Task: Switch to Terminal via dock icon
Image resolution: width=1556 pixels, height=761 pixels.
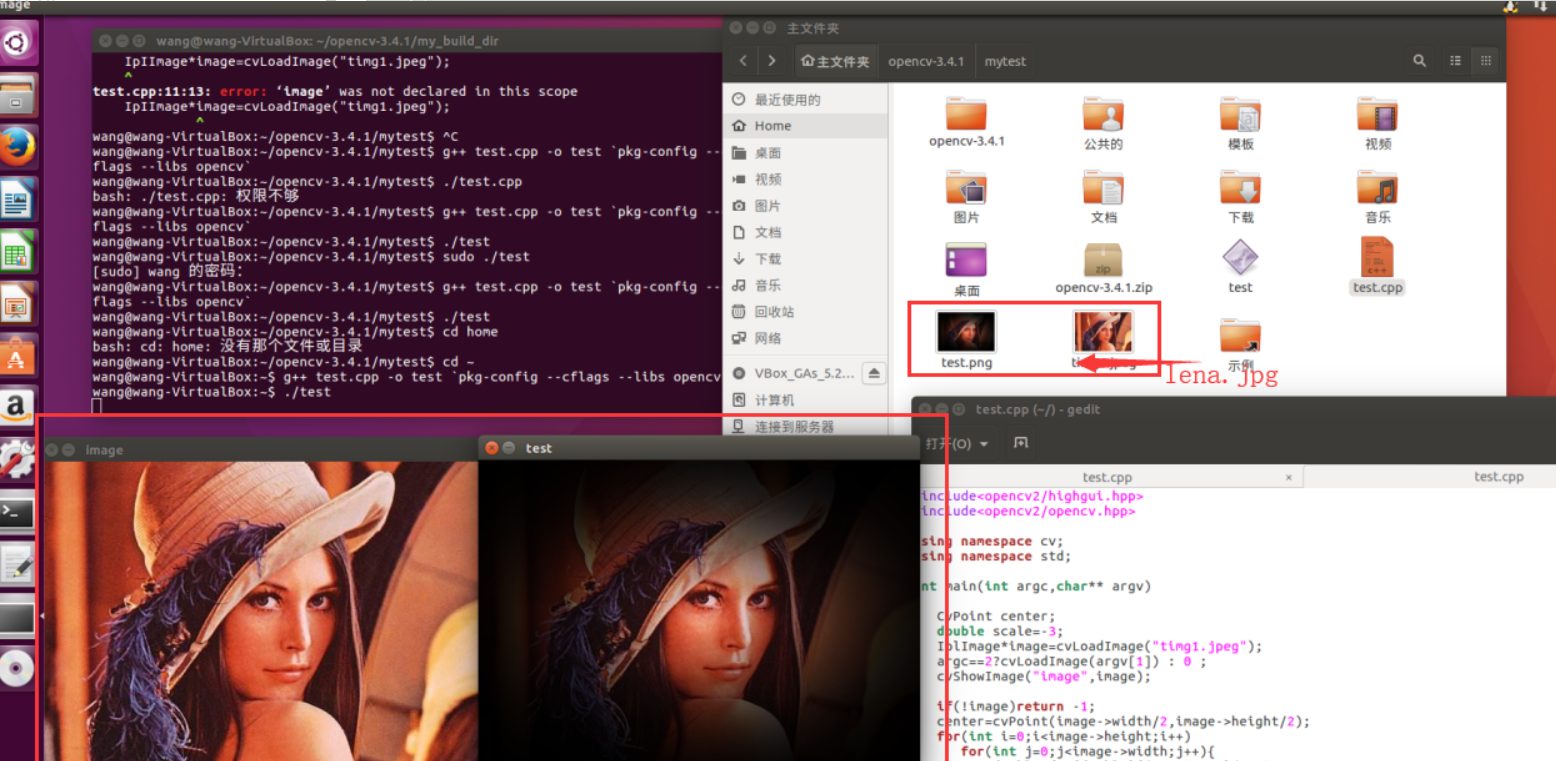Action: (18, 512)
